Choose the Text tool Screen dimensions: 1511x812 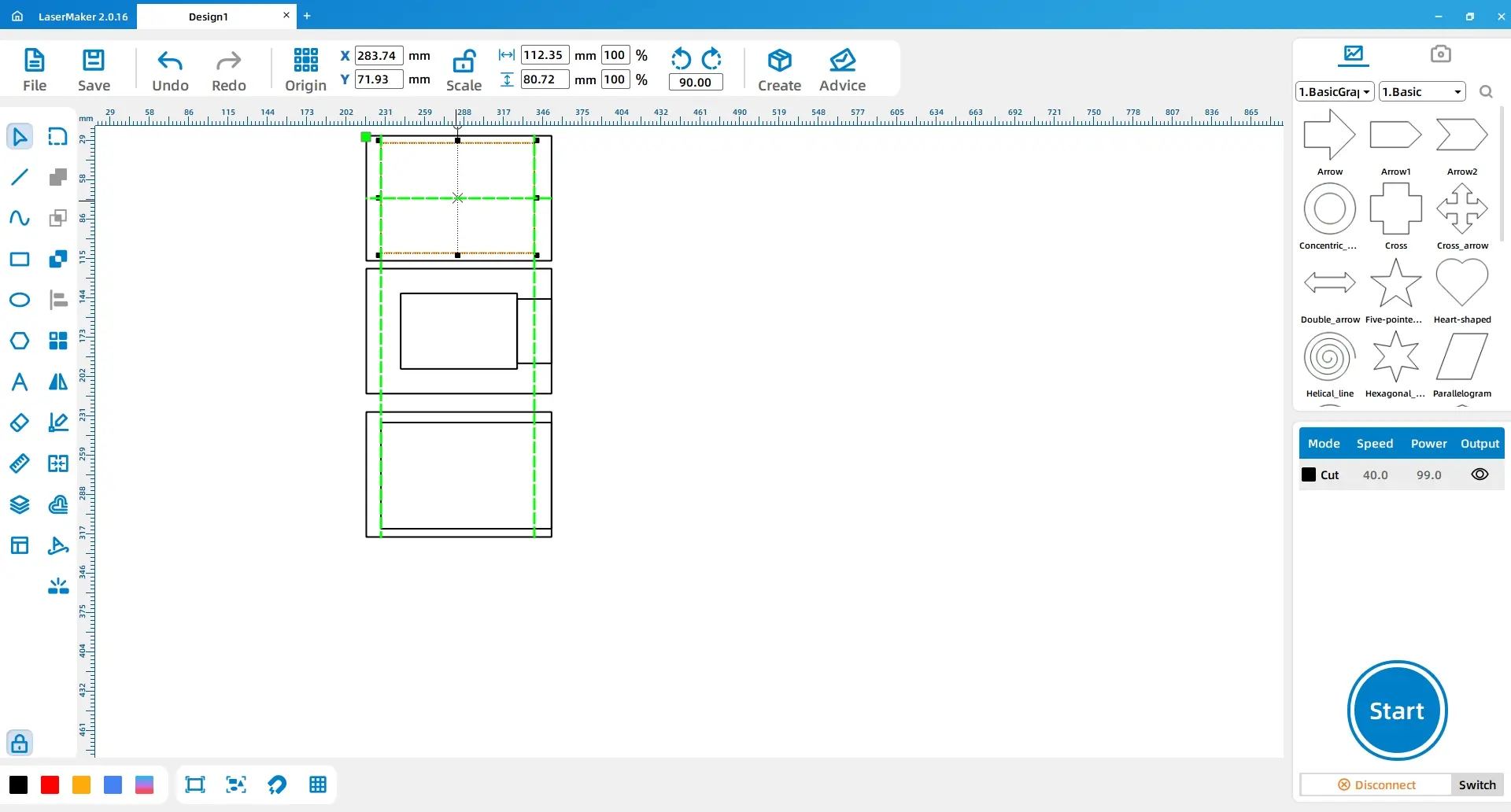(20, 382)
